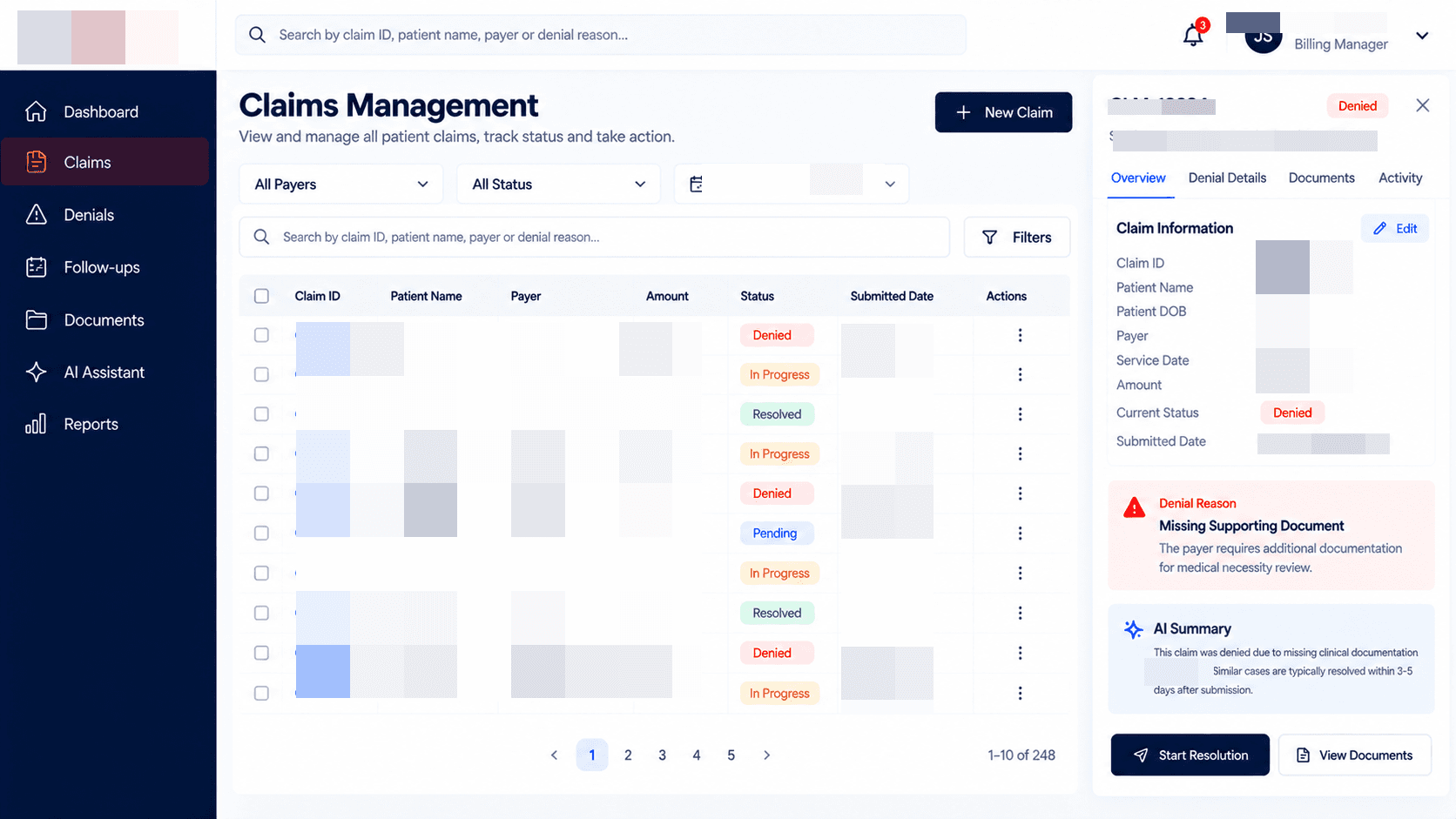
Task: Open the Documents folder icon
Action: [36, 319]
